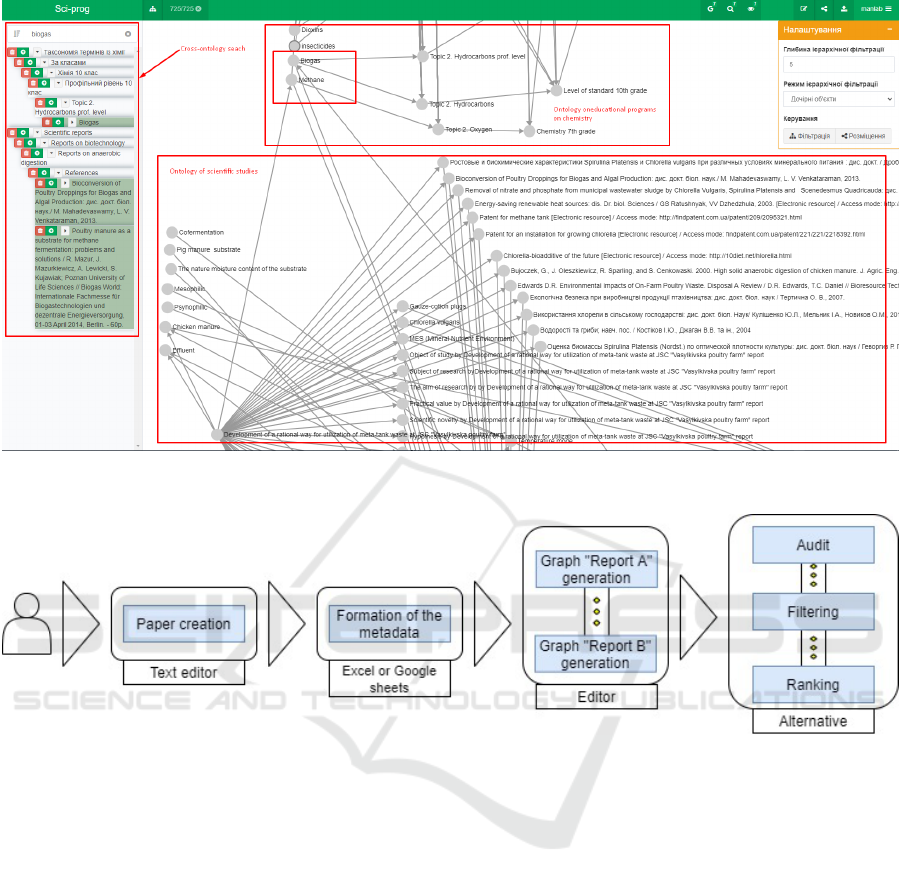The image size is (901, 884).
Task: Open the filtration mode dropdown 'Дочірні об'єкти'
Action: click(838, 99)
